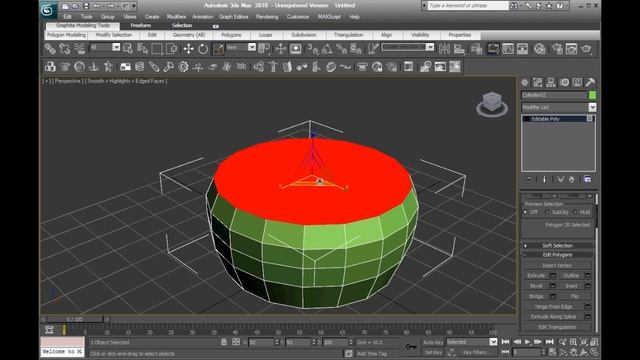Open the Create command panel tab
This screenshot has height=360, width=640.
pos(525,82)
